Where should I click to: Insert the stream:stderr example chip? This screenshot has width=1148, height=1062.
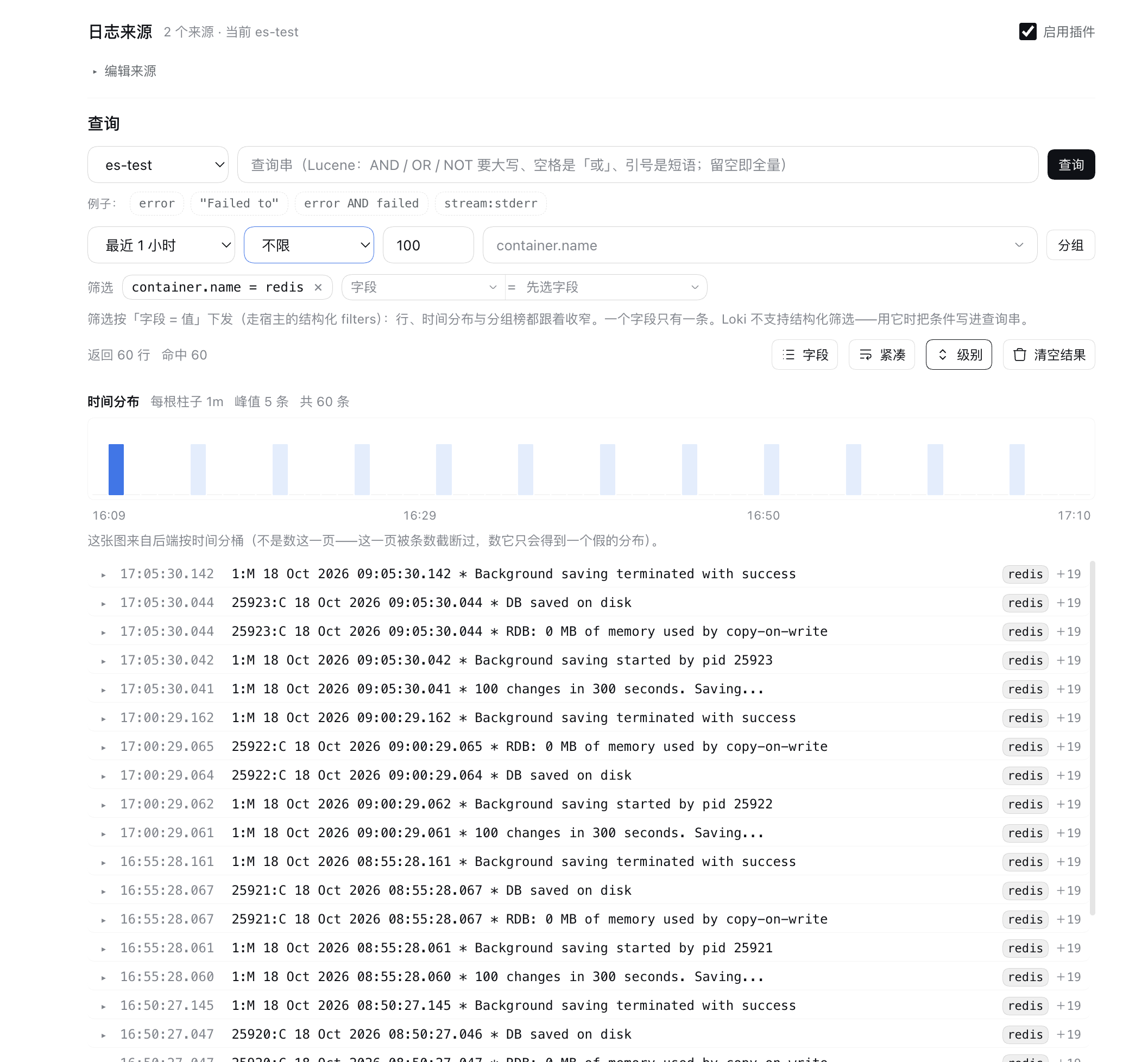tap(490, 204)
